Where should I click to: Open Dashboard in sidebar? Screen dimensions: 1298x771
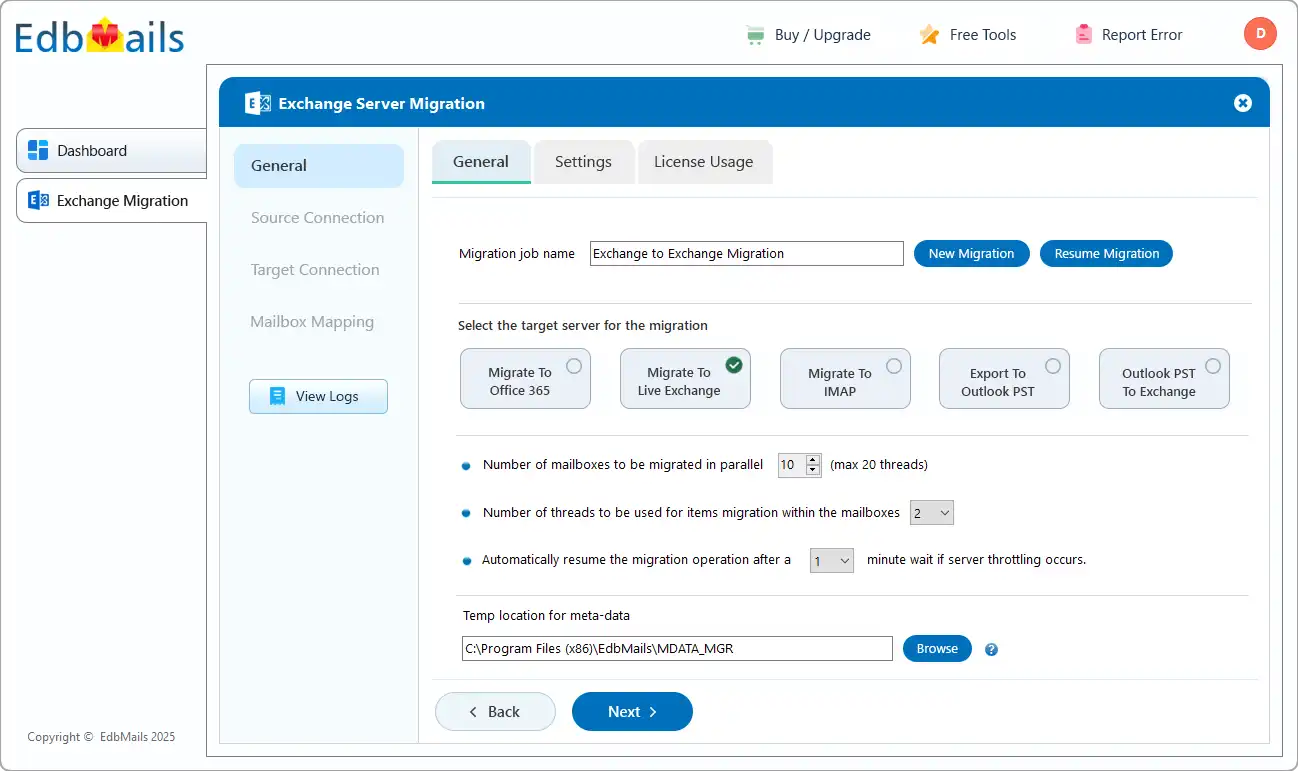[111, 150]
